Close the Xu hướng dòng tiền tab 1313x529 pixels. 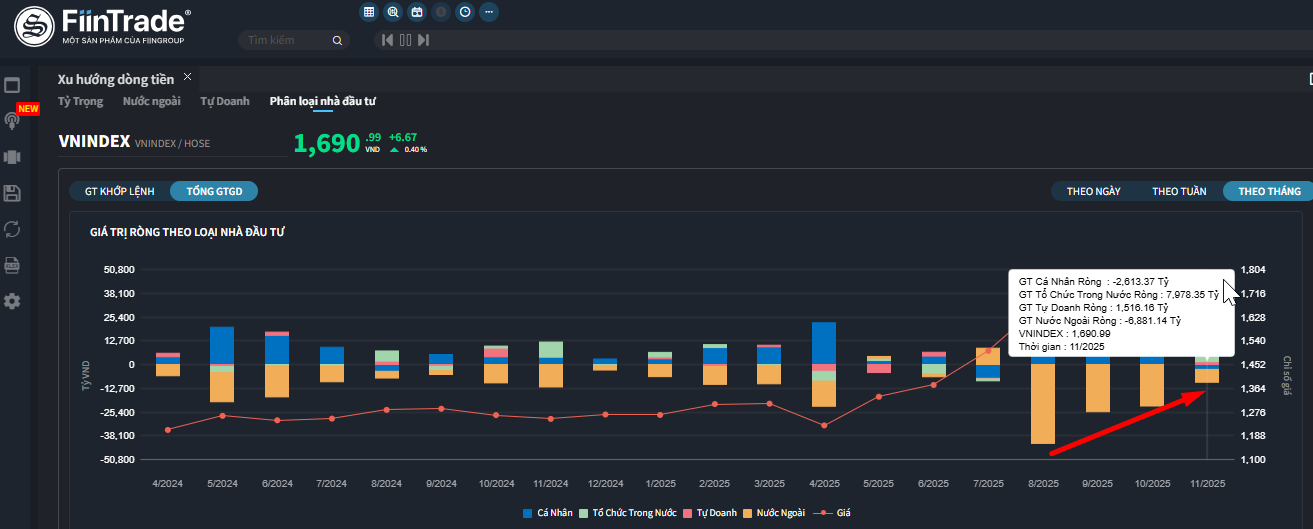(x=187, y=77)
